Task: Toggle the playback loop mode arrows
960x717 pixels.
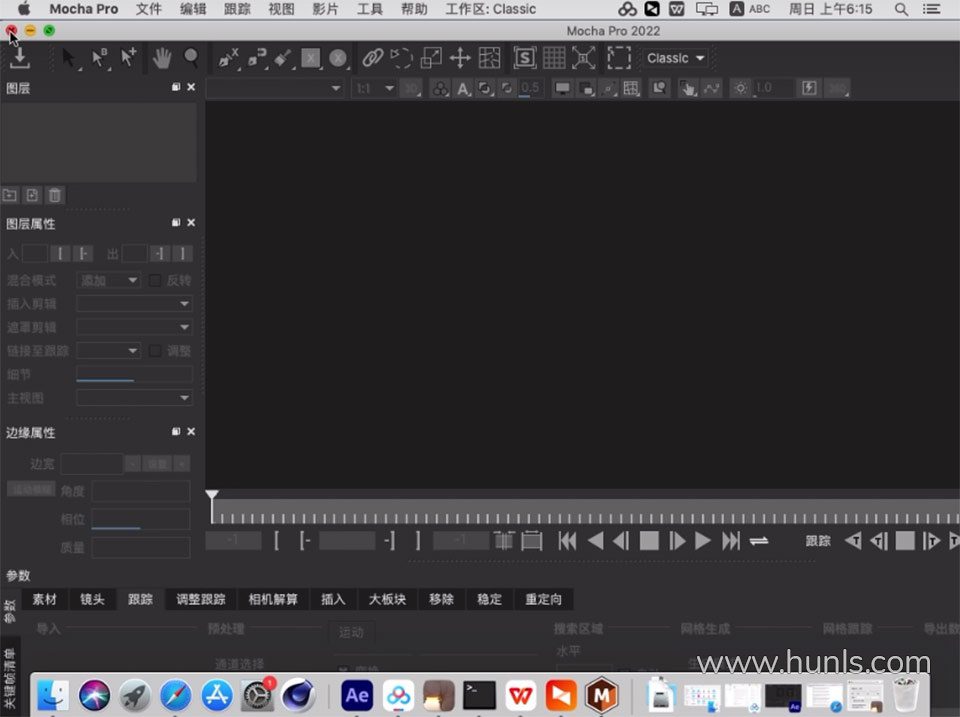Action: [x=759, y=541]
